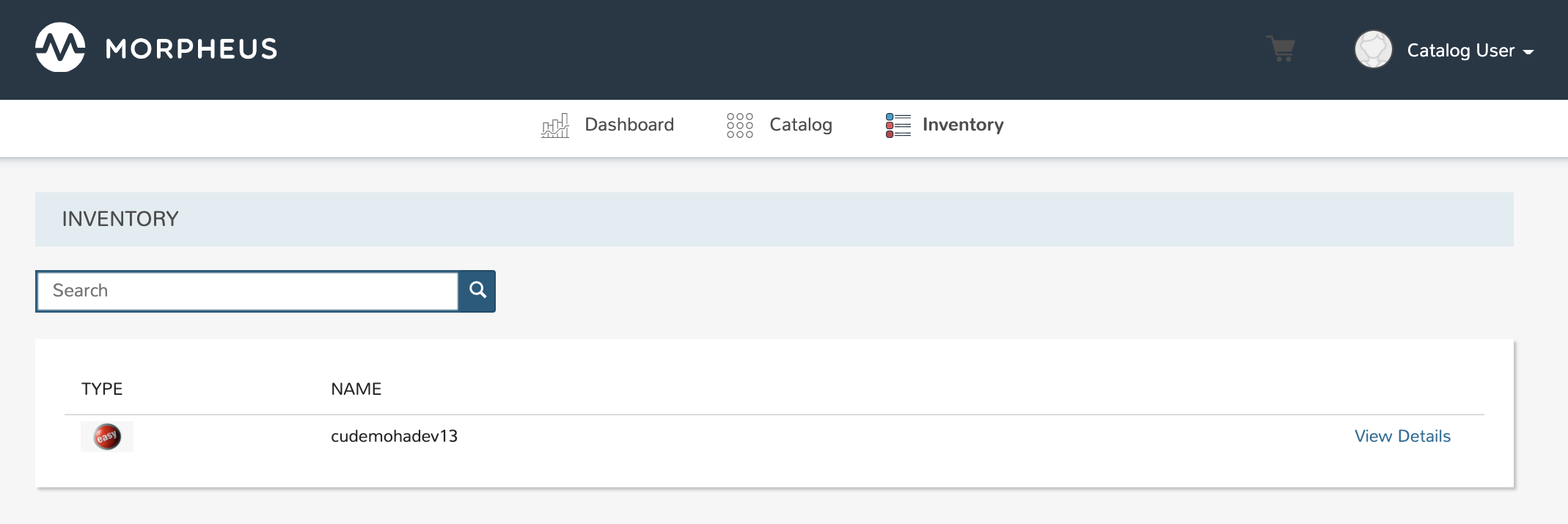Click the TYPE column header
Image resolution: width=1568 pixels, height=524 pixels.
(x=102, y=389)
